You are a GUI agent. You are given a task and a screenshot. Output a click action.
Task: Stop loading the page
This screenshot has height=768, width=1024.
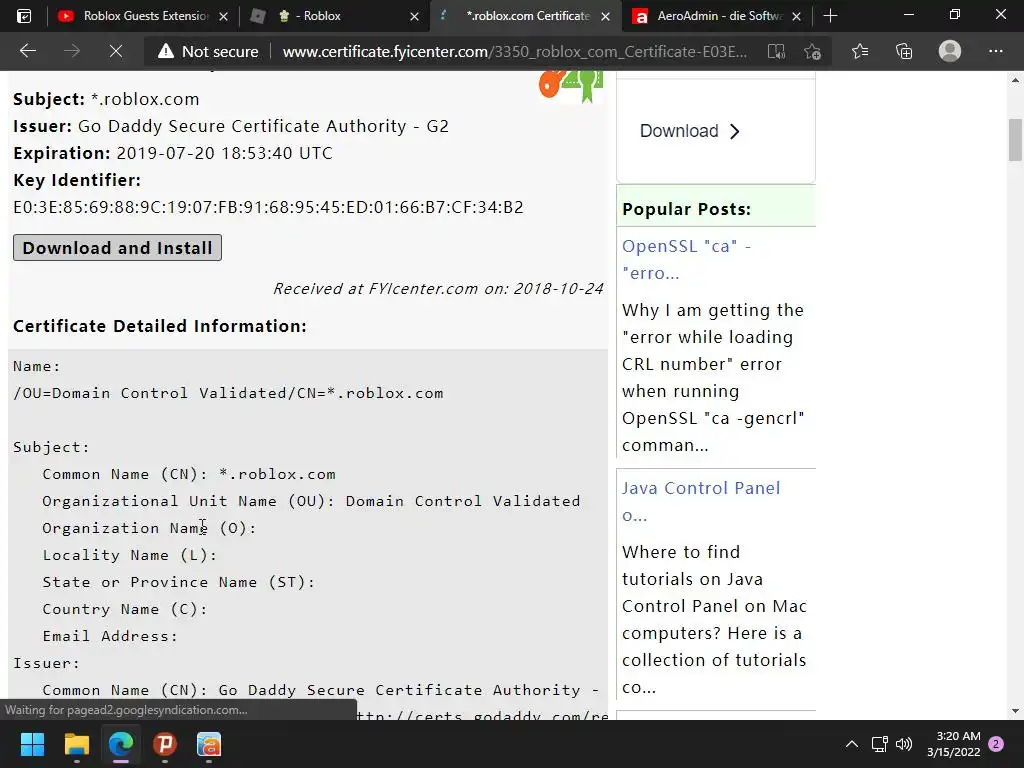(116, 51)
